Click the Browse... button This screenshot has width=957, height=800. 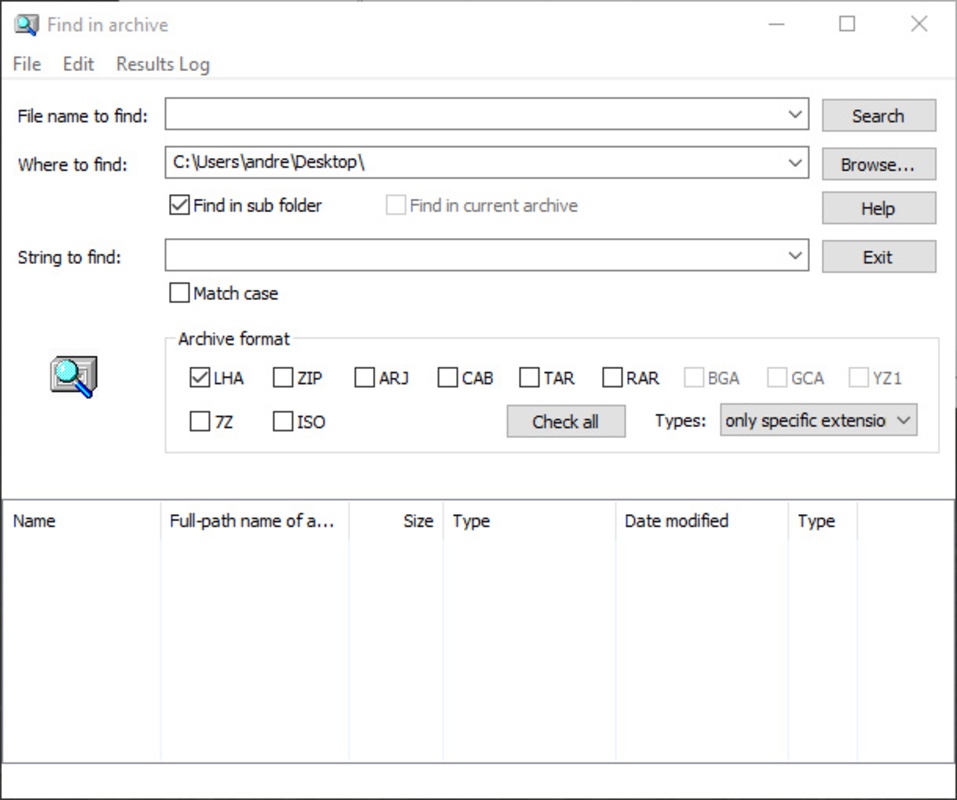(x=878, y=164)
